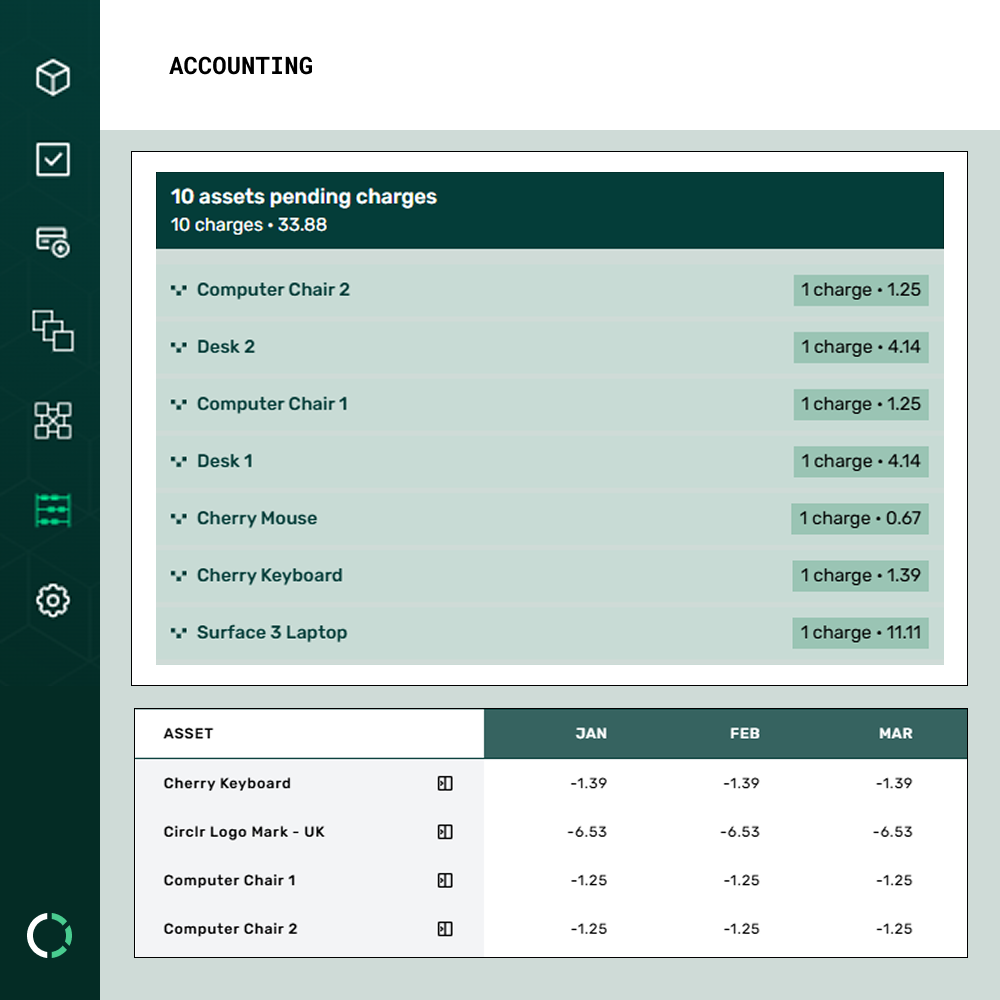
Task: Select Computer Chair 2 in the asset table
Action: tap(230, 929)
